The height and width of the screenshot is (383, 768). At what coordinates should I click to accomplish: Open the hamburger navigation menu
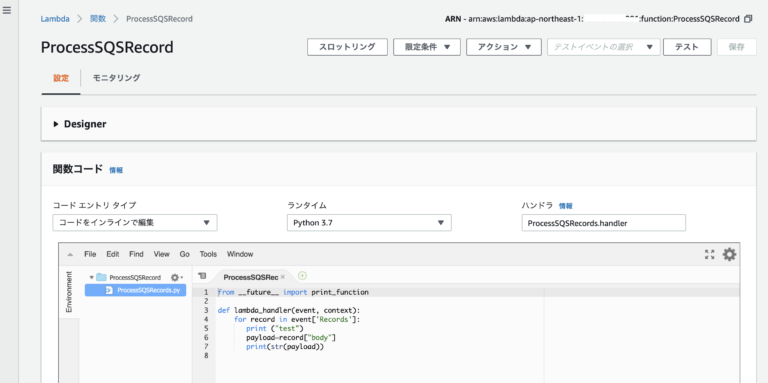[x=7, y=10]
